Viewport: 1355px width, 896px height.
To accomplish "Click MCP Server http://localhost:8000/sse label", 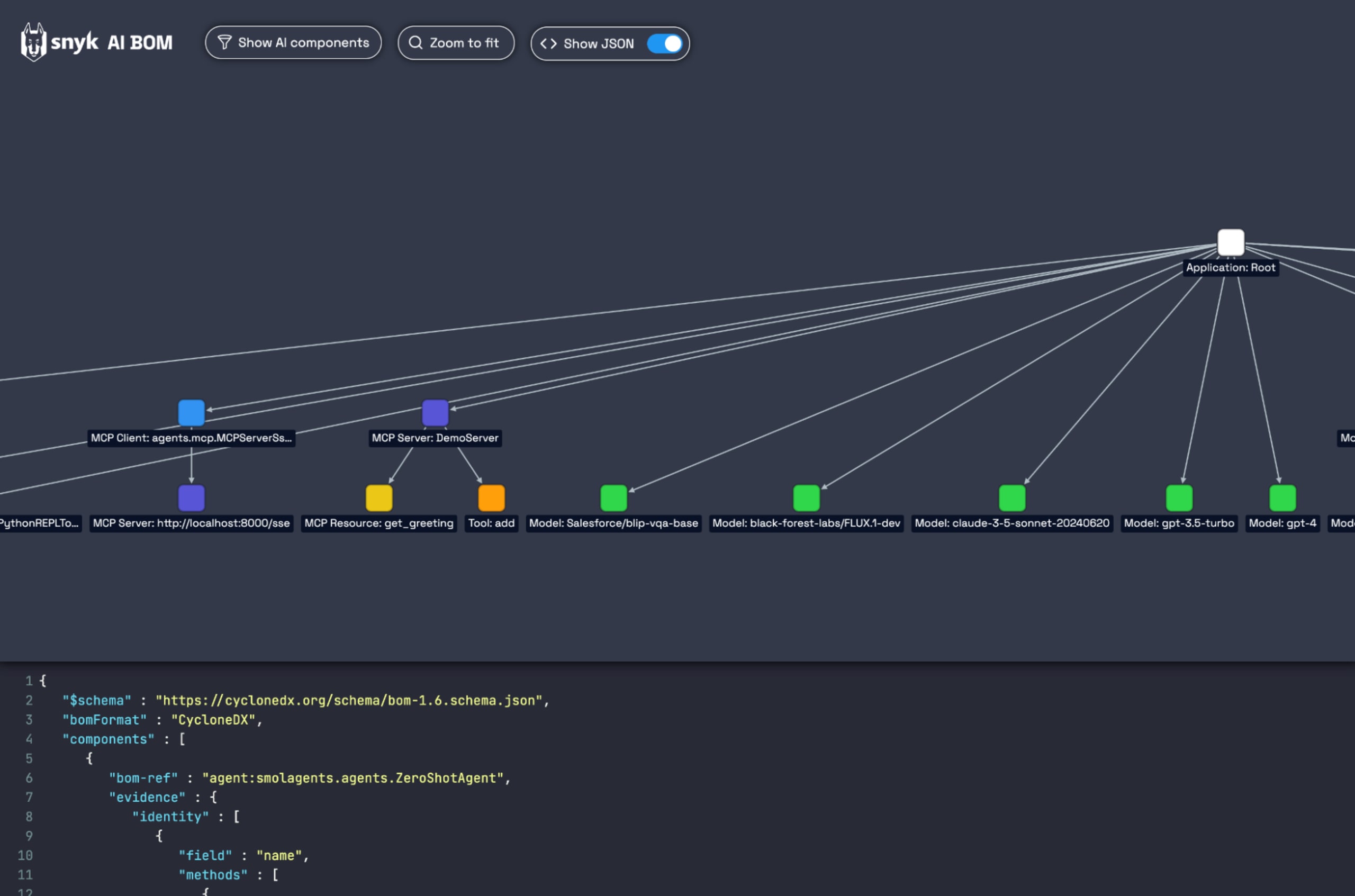I will coord(192,523).
